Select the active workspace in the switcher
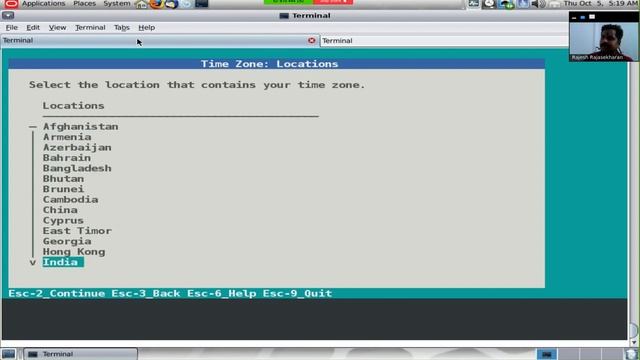The width and height of the screenshot is (640, 360). pyautogui.click(x=547, y=354)
